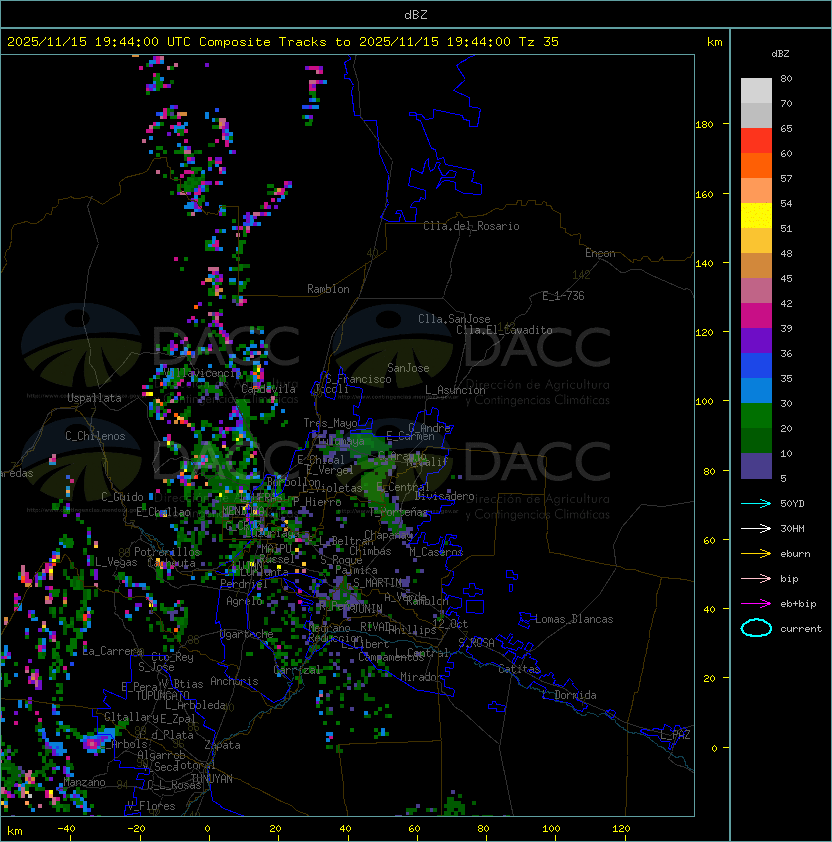Click the magenta eb+bip arrow in legend

756,604
